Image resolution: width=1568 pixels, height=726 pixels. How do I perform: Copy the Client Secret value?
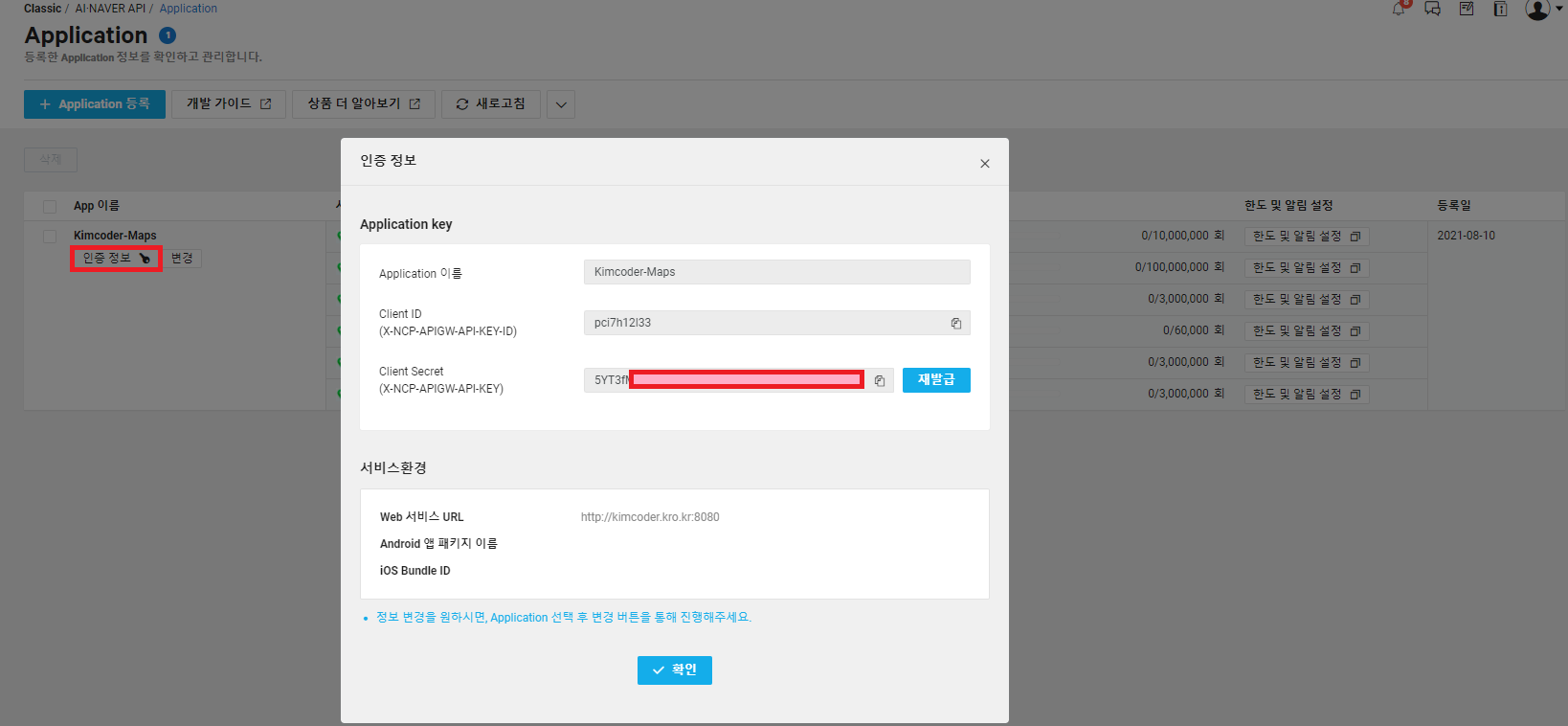coord(879,380)
